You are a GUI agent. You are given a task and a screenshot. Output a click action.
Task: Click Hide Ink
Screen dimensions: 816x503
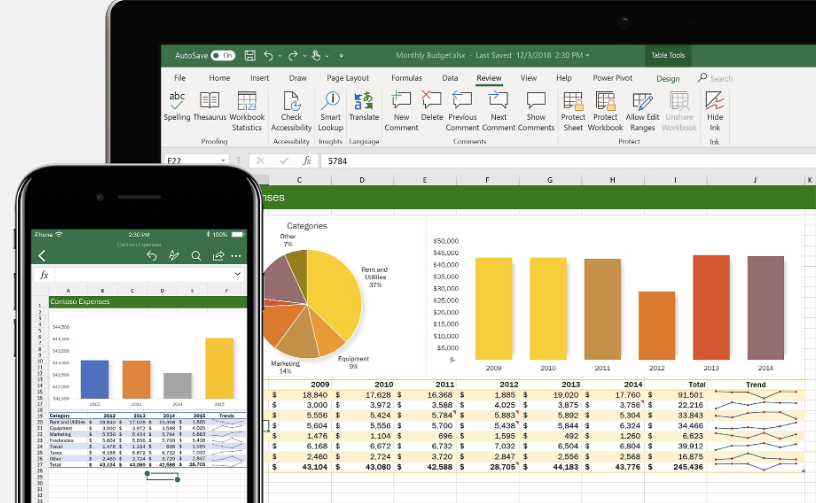tap(715, 111)
